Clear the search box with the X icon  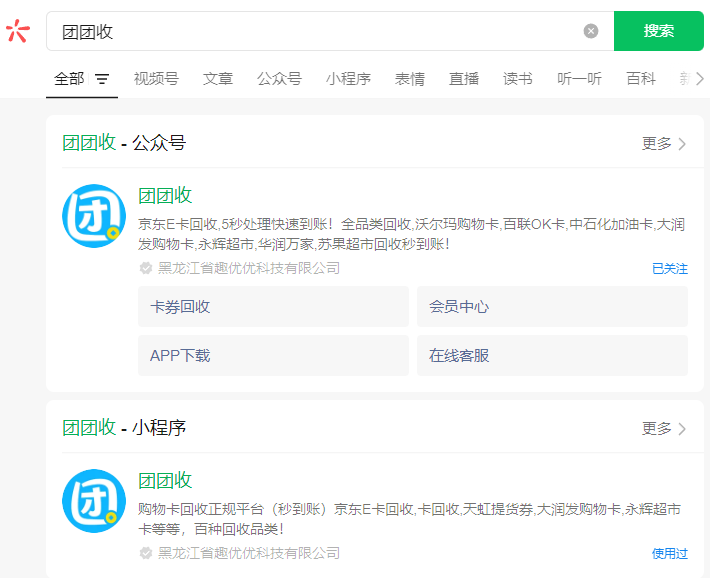click(x=591, y=31)
